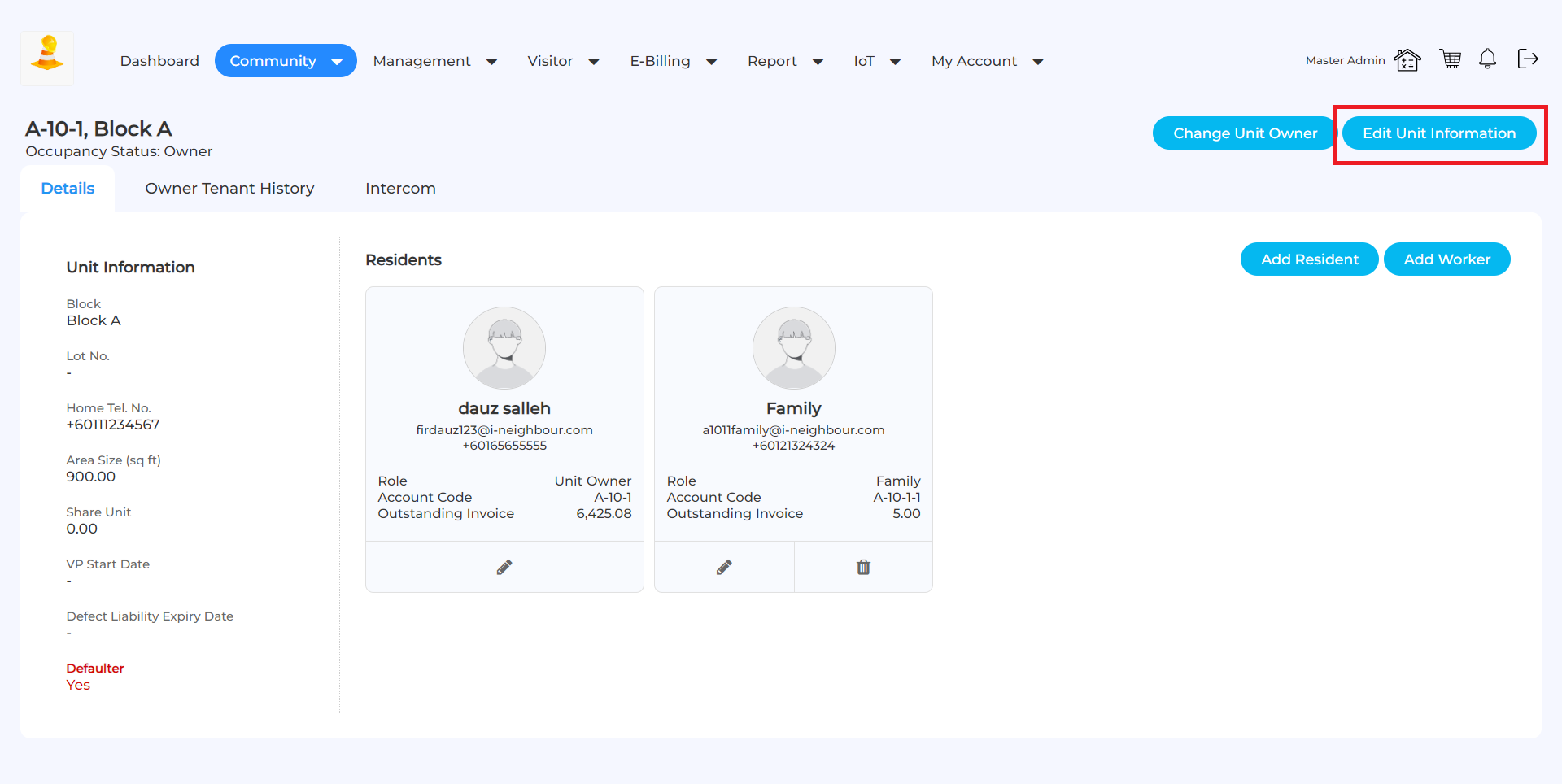Select dauz salleh's profile avatar
The height and width of the screenshot is (784, 1562).
pos(504,348)
